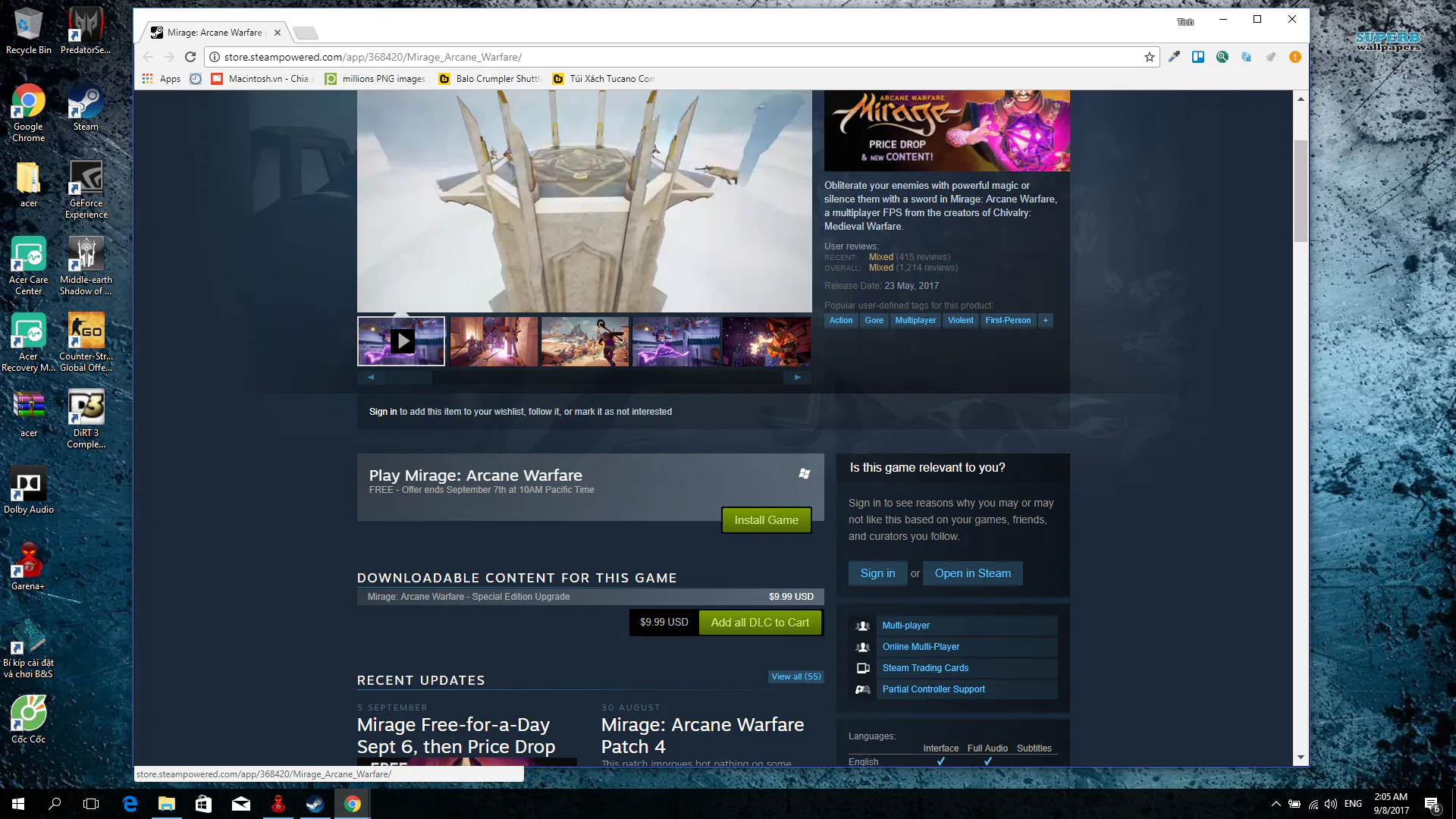
Task: Select third screenshot thumbnail with desert fighter
Action: tap(585, 341)
